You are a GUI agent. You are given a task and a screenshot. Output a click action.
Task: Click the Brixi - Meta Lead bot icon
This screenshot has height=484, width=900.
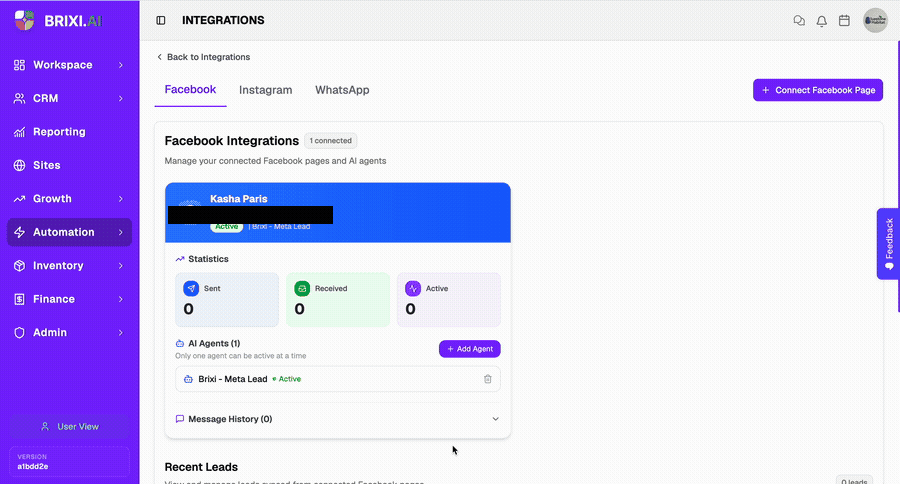point(188,379)
